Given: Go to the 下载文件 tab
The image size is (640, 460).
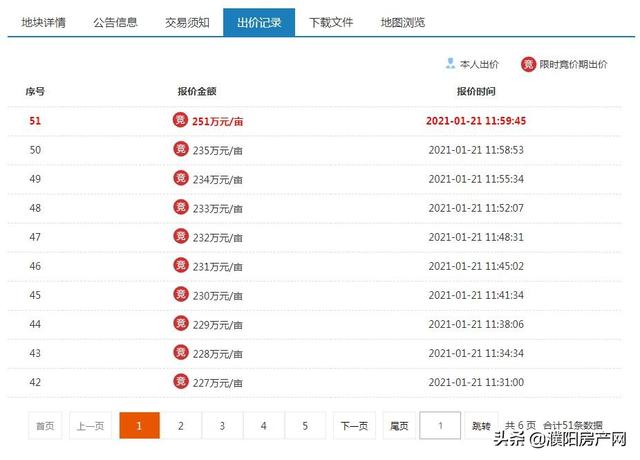Looking at the screenshot, I should [x=331, y=22].
